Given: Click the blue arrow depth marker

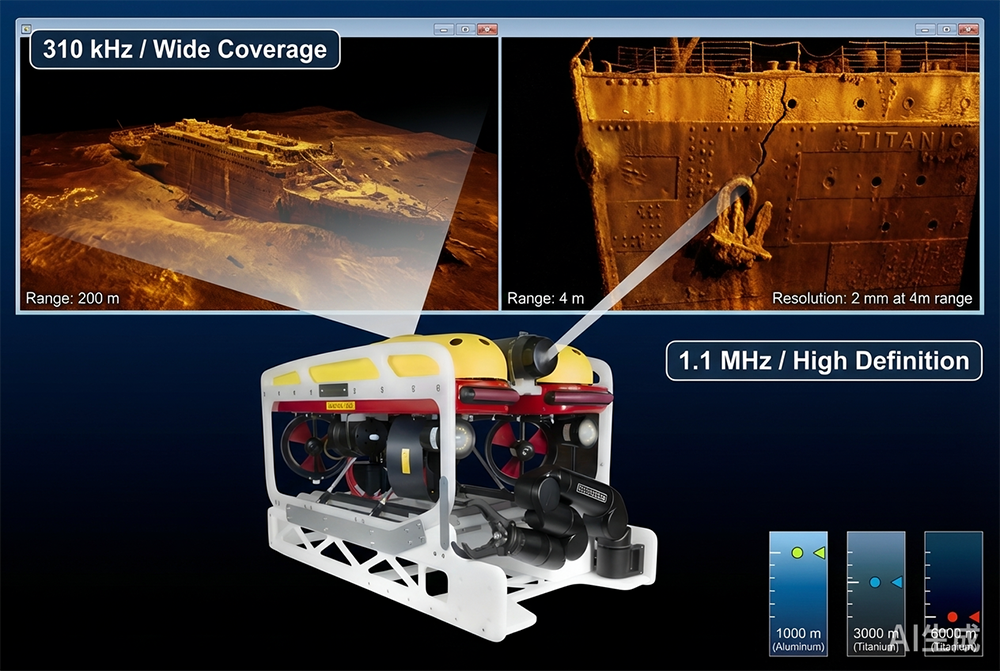Looking at the screenshot, I should point(896,582).
